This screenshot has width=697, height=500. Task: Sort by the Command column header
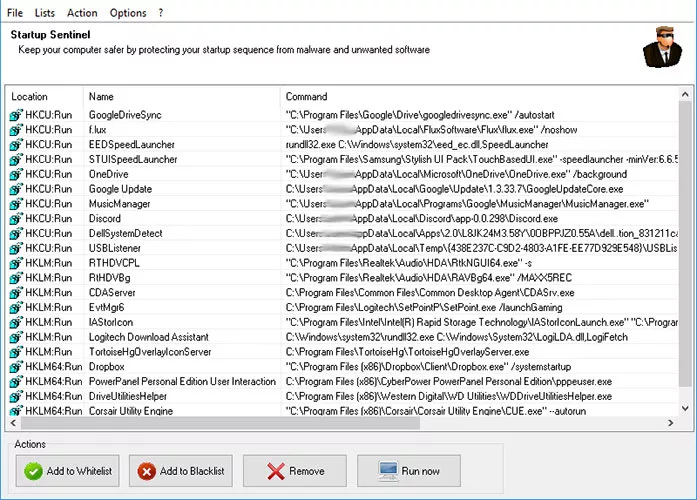[x=479, y=96]
